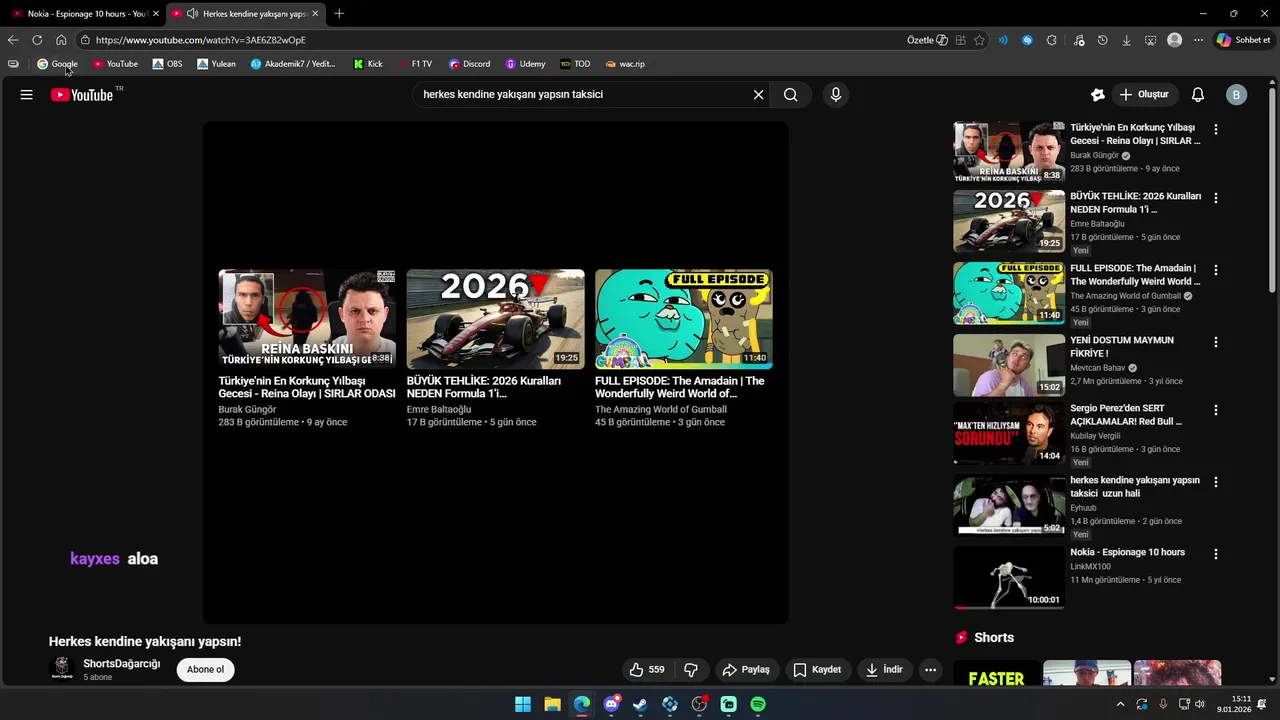Play the Gumball Full Episode endscreen thumbnail
Image resolution: width=1280 pixels, height=720 pixels.
click(683, 319)
